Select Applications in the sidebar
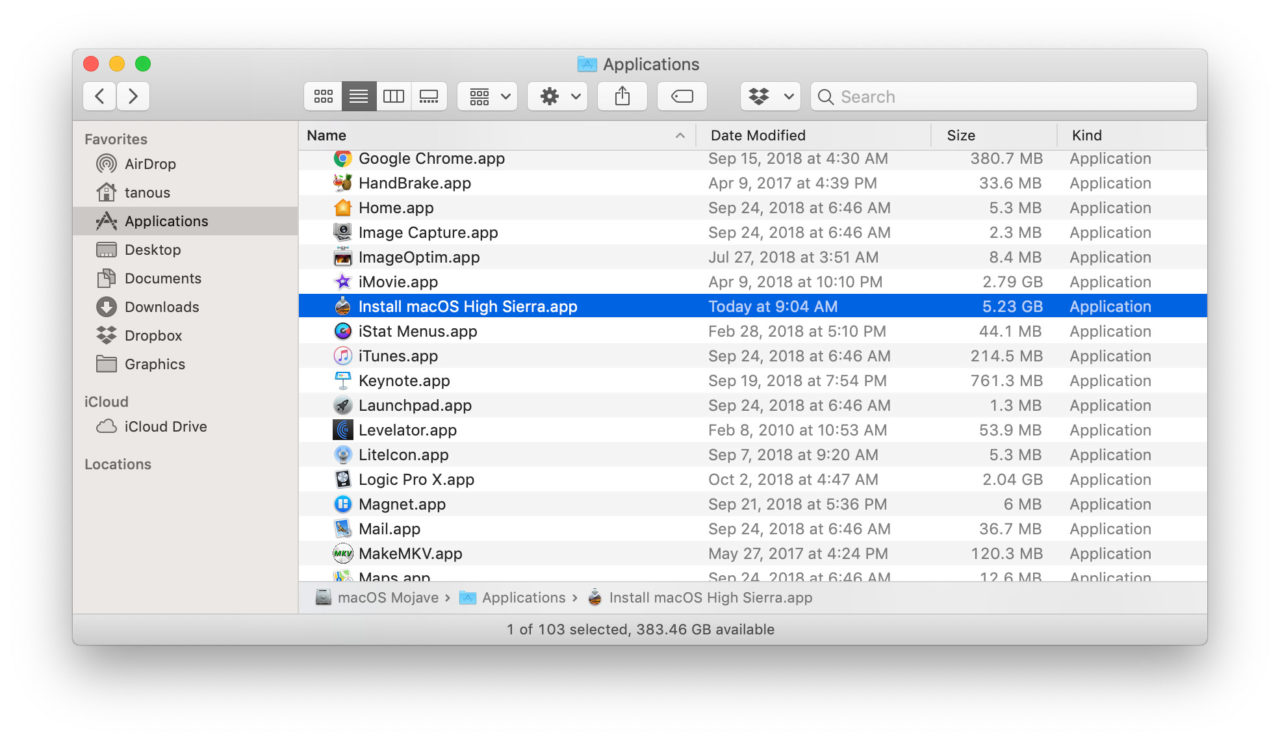 coord(185,221)
